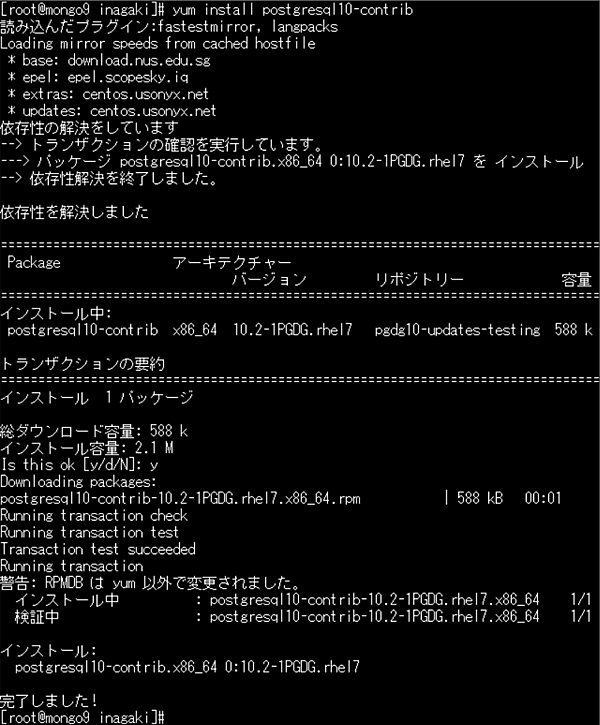Click the Package column header
The image size is (600, 725).
coord(34,263)
